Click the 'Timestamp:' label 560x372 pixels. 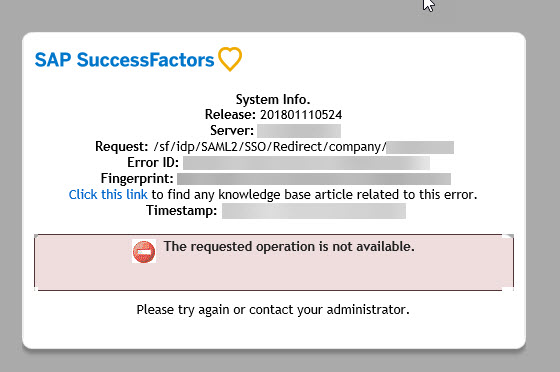tap(181, 210)
